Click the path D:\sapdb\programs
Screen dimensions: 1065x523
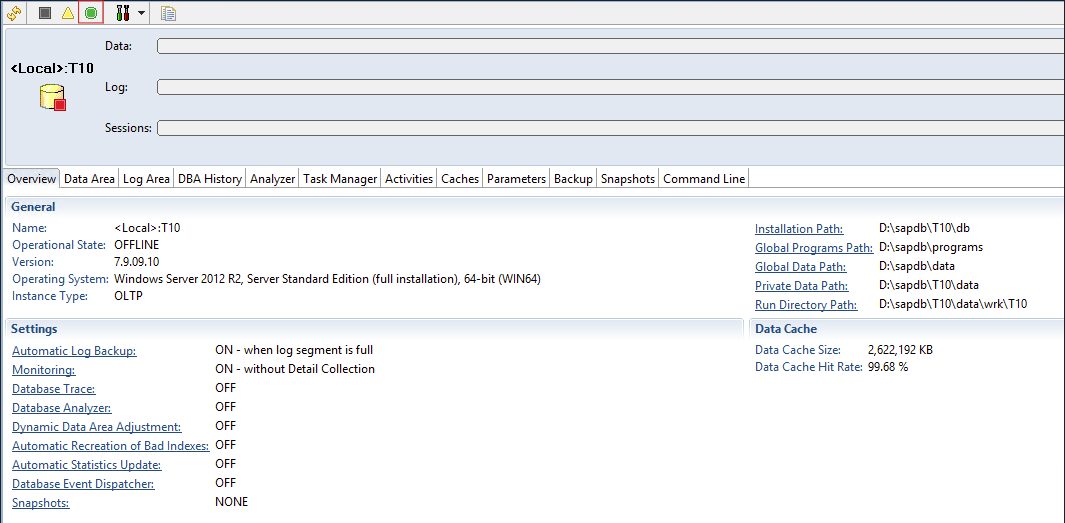[x=931, y=247]
